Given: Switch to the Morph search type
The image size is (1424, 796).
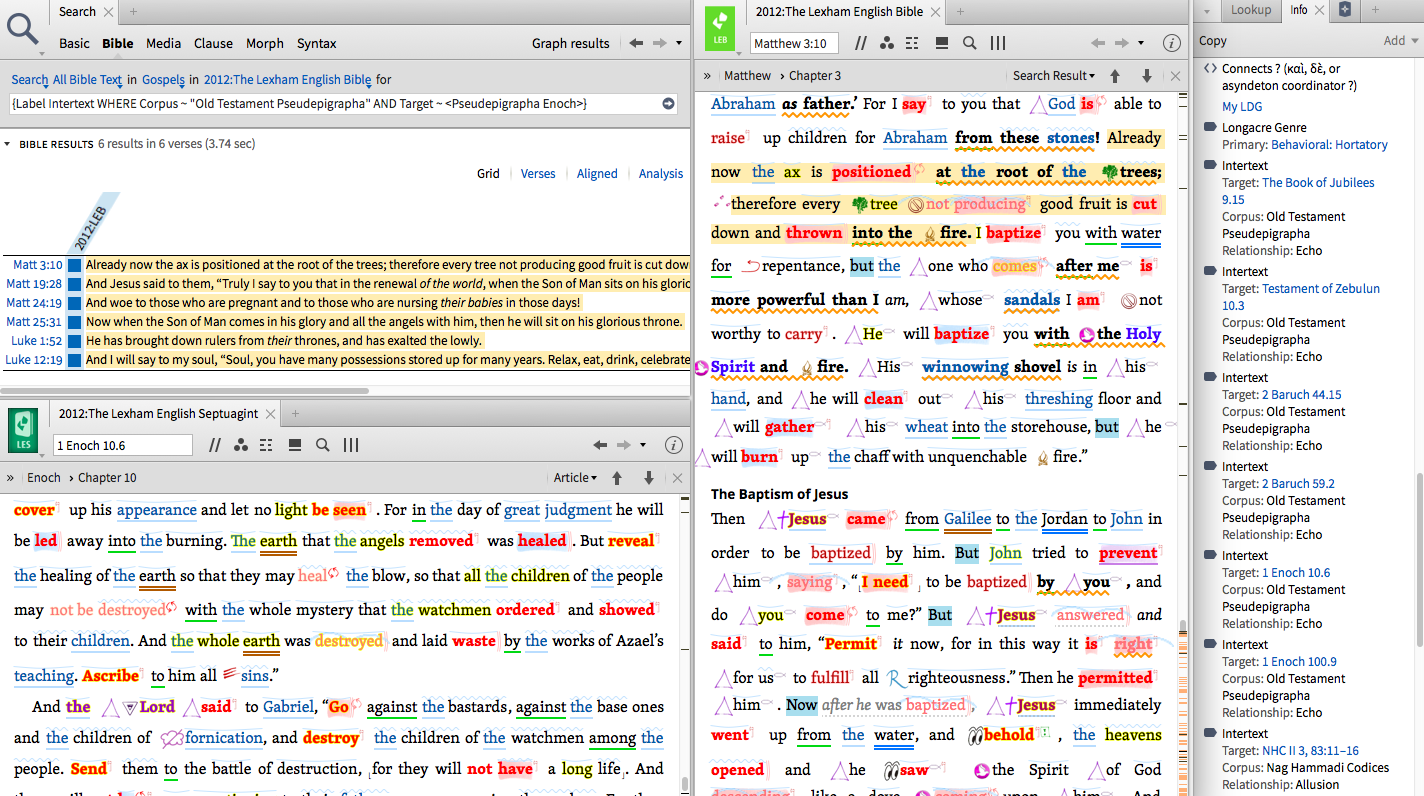Looking at the screenshot, I should (x=264, y=43).
